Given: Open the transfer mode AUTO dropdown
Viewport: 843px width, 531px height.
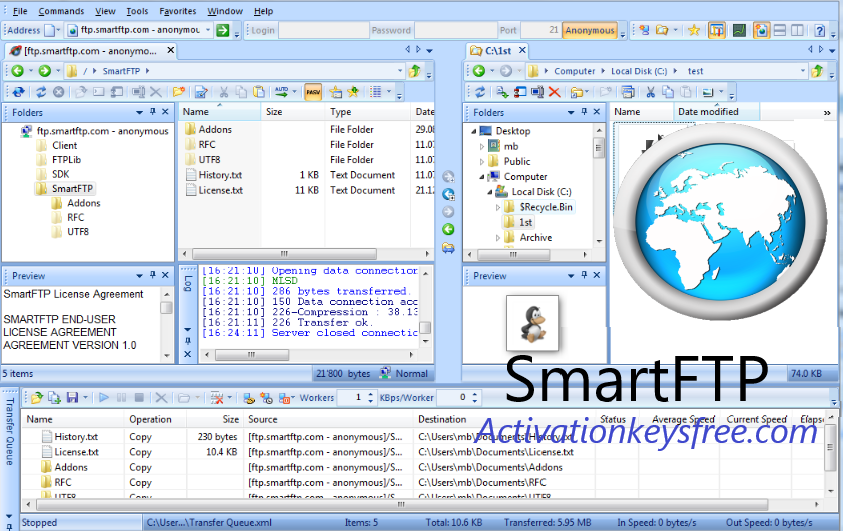Looking at the screenshot, I should (x=295, y=92).
